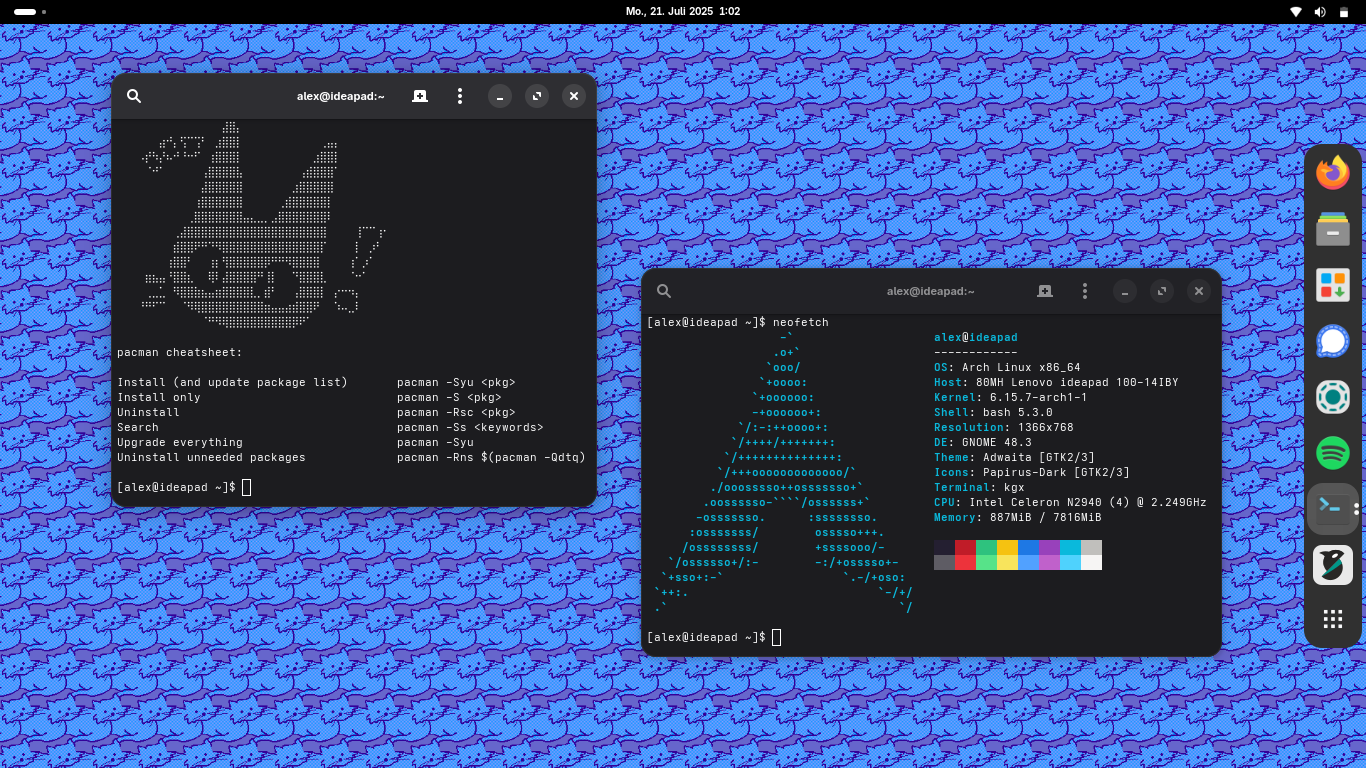Click the 'Upgrade everything' text

click(180, 442)
